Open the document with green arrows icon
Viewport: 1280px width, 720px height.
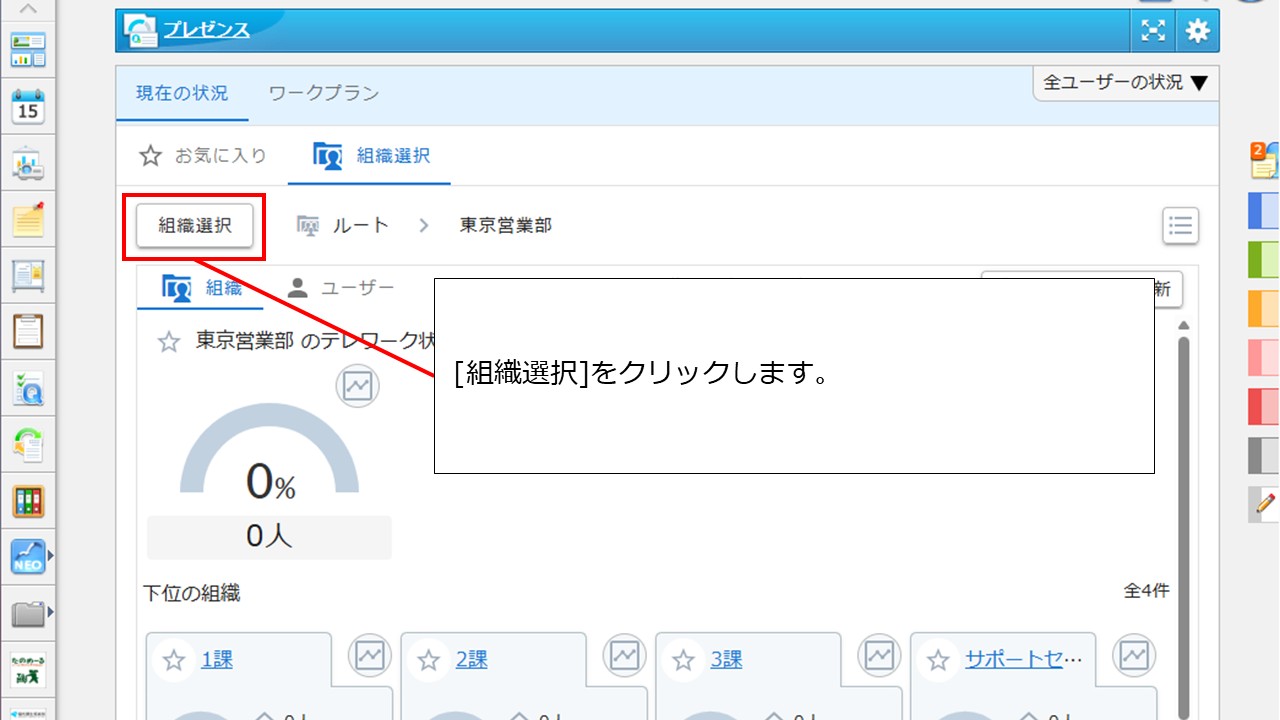coord(28,443)
